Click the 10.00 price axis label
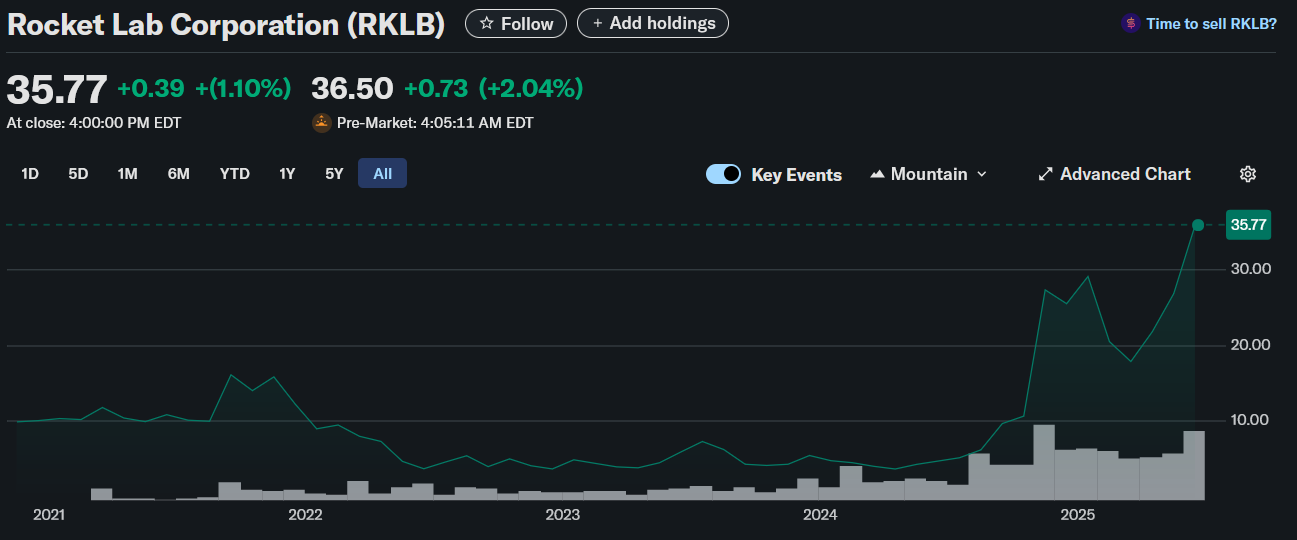Viewport: 1297px width, 540px height. 1250,420
